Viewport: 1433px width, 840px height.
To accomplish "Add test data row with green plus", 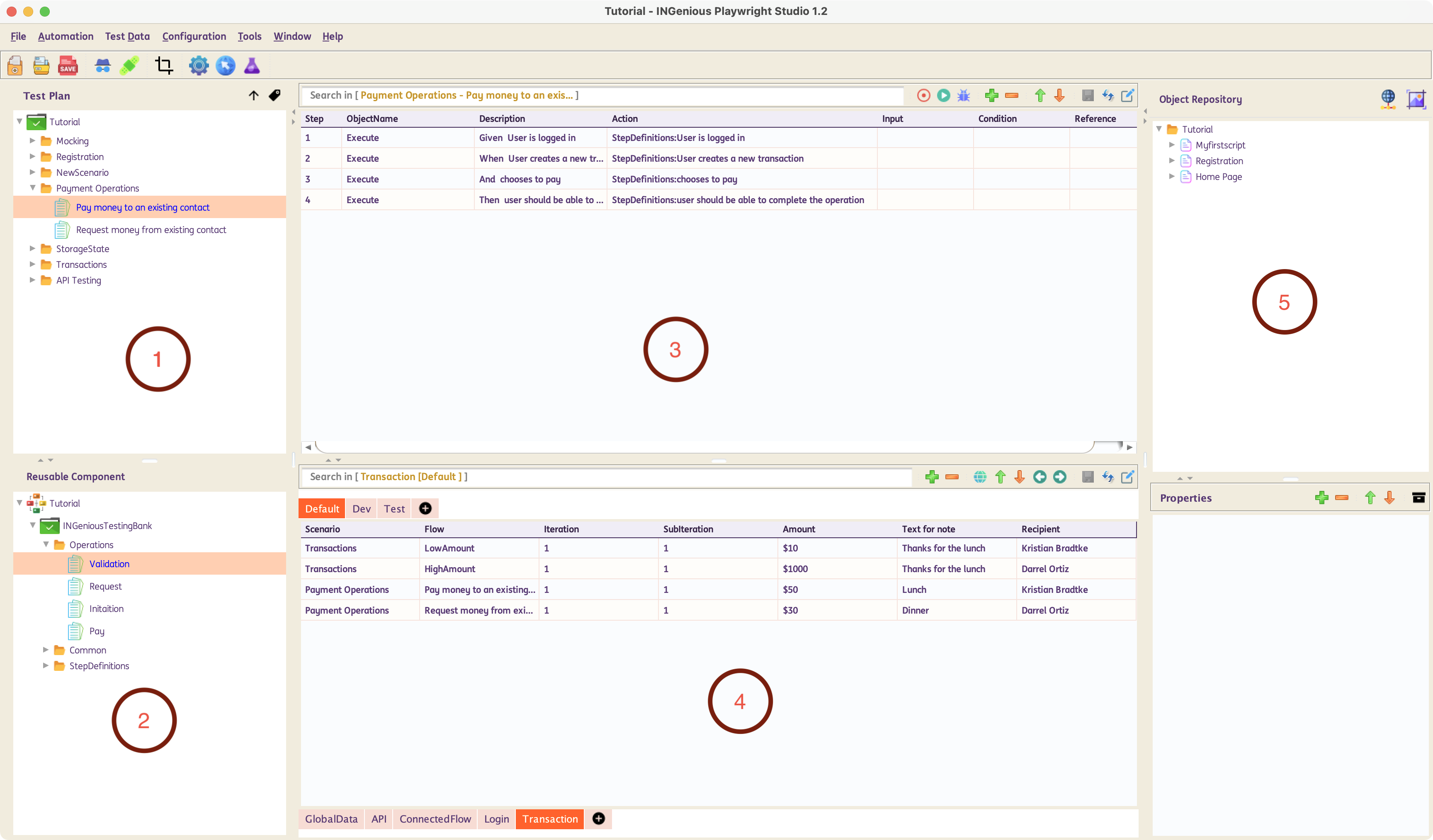I will (932, 476).
